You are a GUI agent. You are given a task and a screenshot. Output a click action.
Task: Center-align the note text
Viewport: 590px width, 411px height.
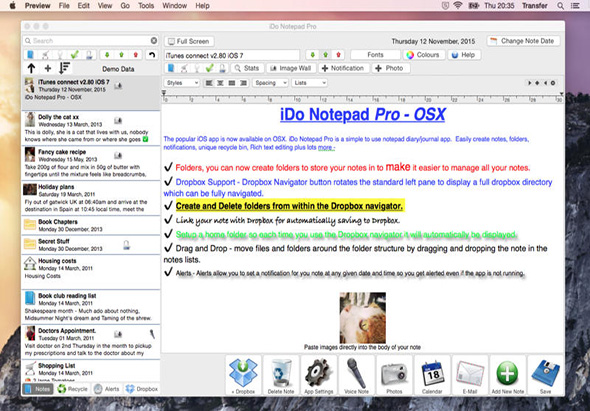pos(220,83)
